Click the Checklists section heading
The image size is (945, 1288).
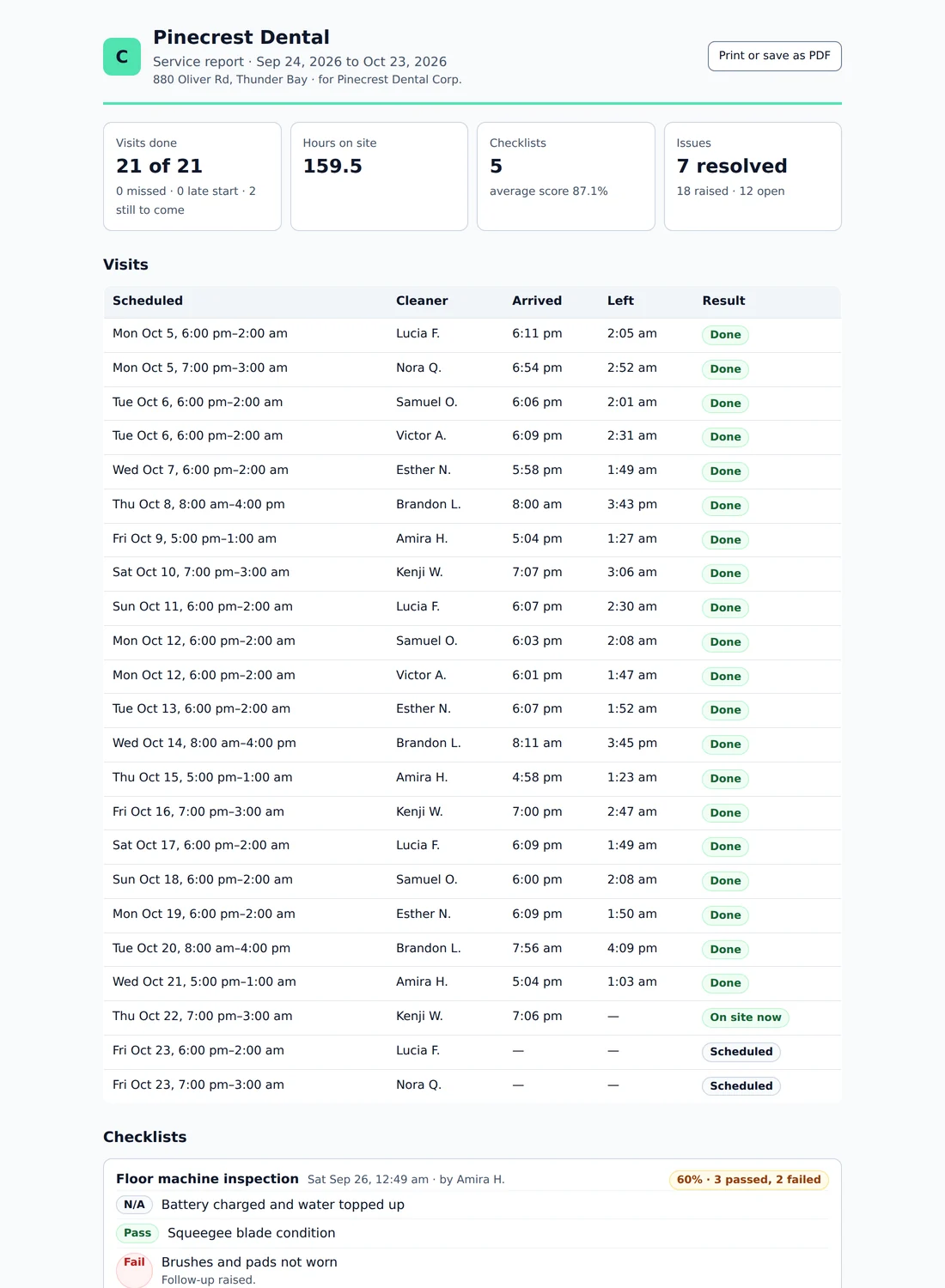[x=144, y=1137]
